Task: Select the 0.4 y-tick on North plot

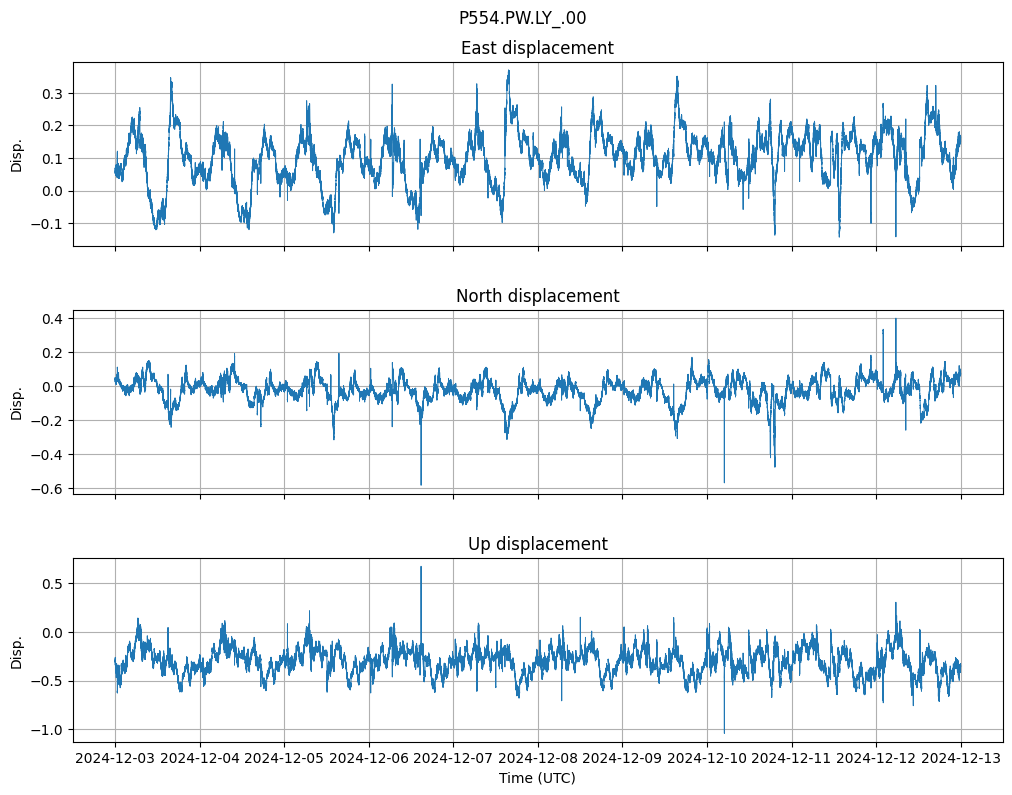Action: tap(49, 318)
